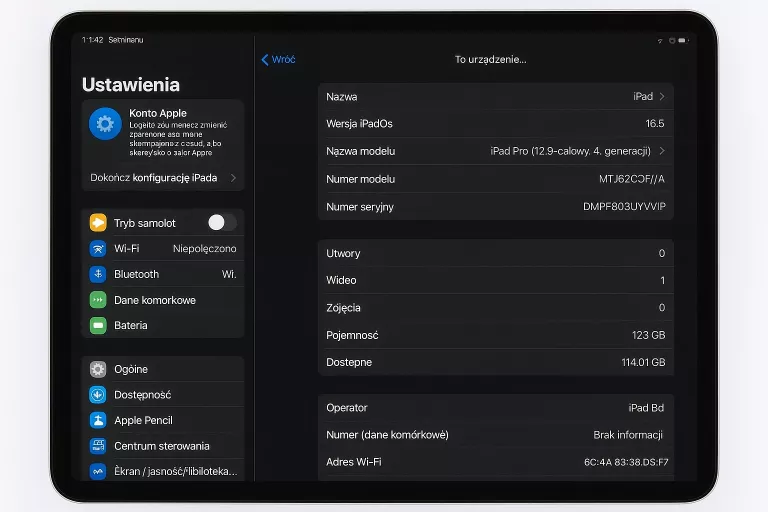Open Nazwa modelu details chevron
768x512 pixels.
point(662,151)
